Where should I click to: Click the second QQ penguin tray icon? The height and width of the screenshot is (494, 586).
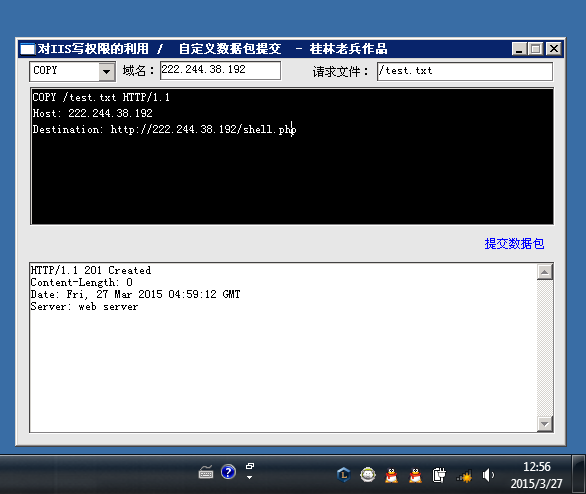click(415, 475)
